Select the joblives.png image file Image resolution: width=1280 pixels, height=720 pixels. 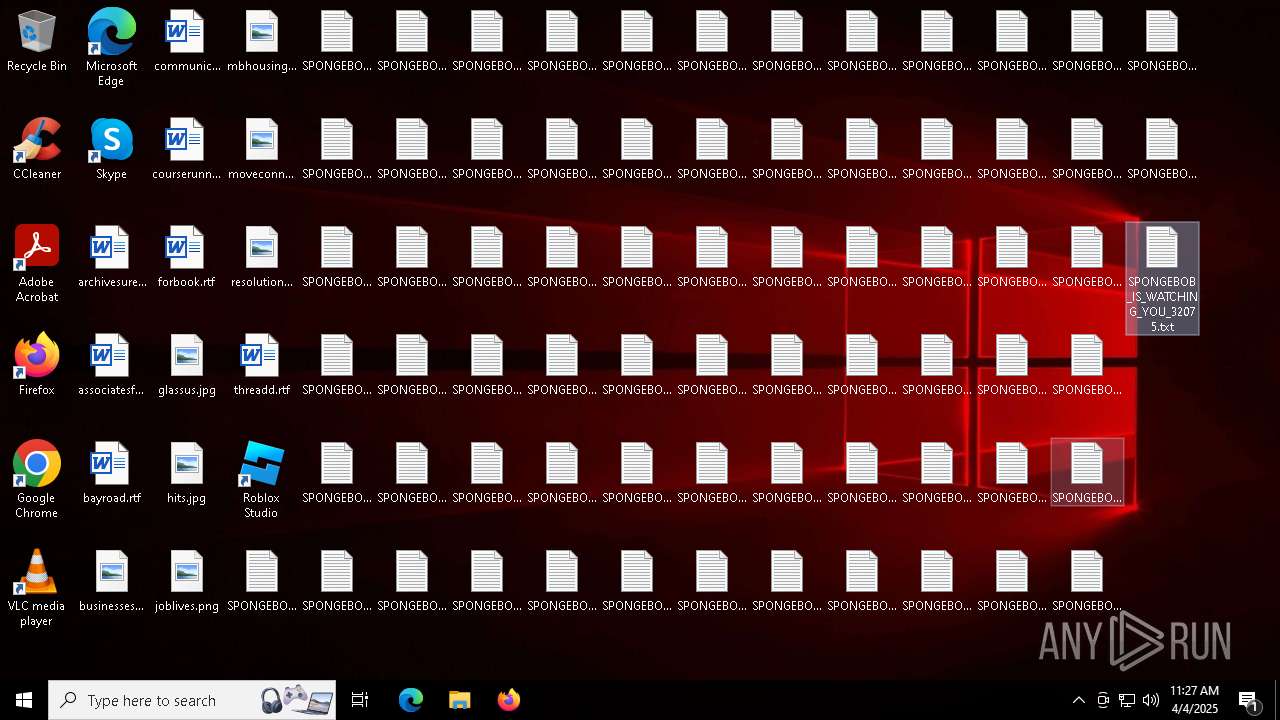coord(186,581)
